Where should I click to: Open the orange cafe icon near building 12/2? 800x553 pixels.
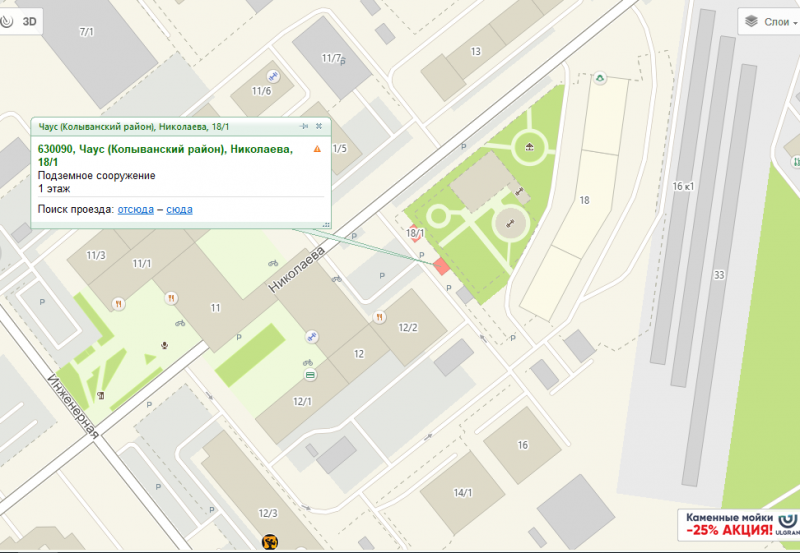click(380, 317)
